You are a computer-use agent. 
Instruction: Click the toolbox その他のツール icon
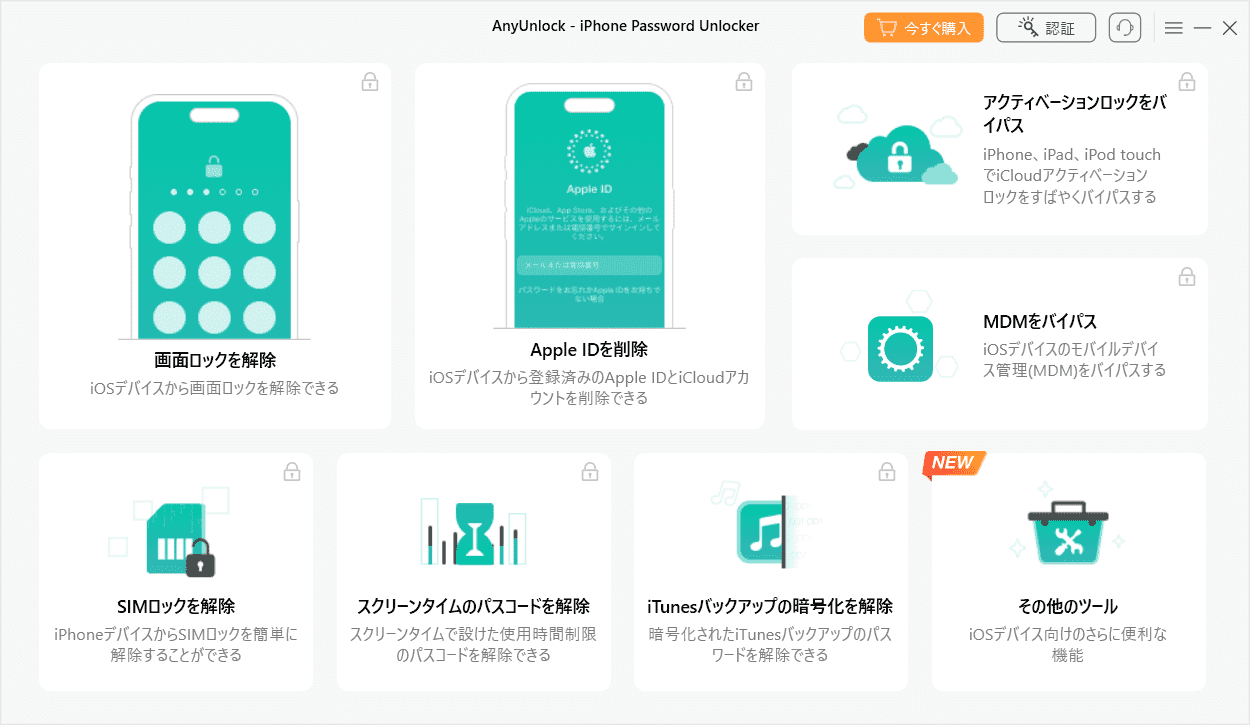(x=1067, y=533)
